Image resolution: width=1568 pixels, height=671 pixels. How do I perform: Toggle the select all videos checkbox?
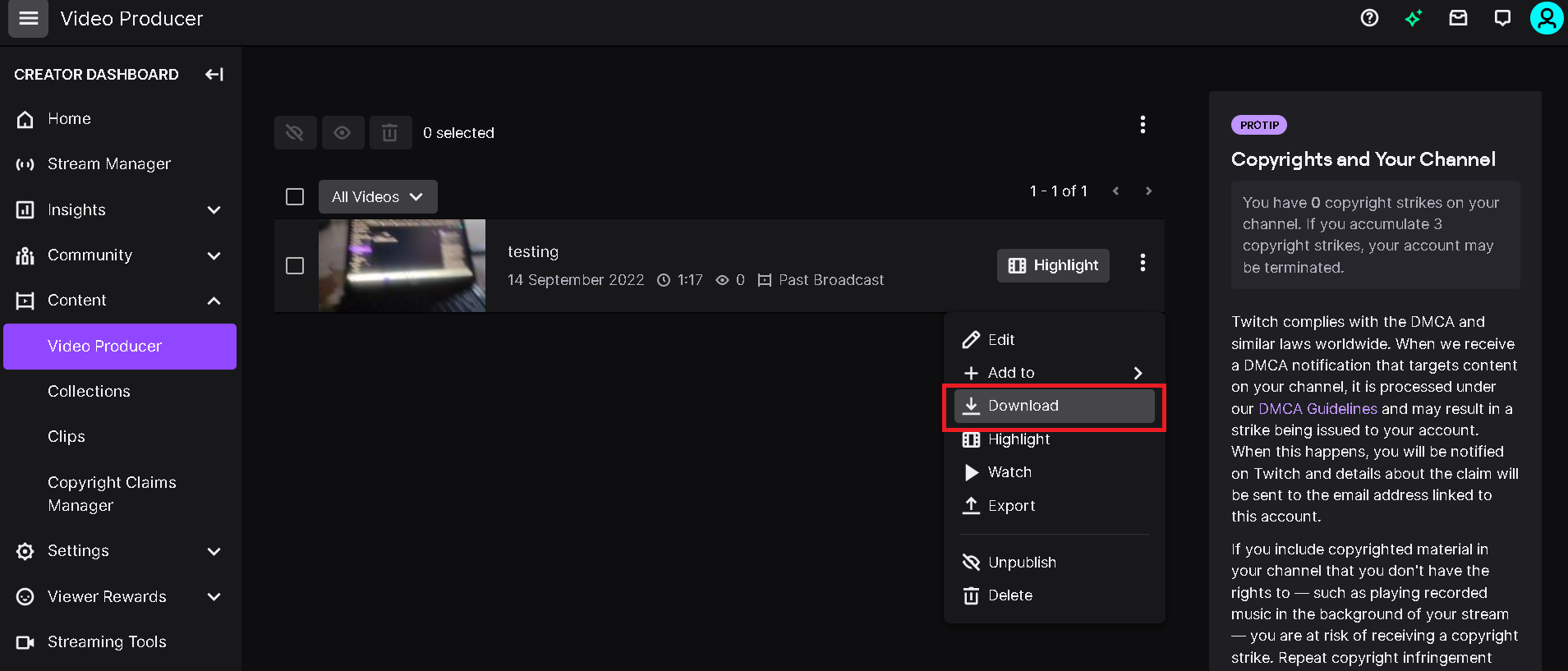(295, 197)
